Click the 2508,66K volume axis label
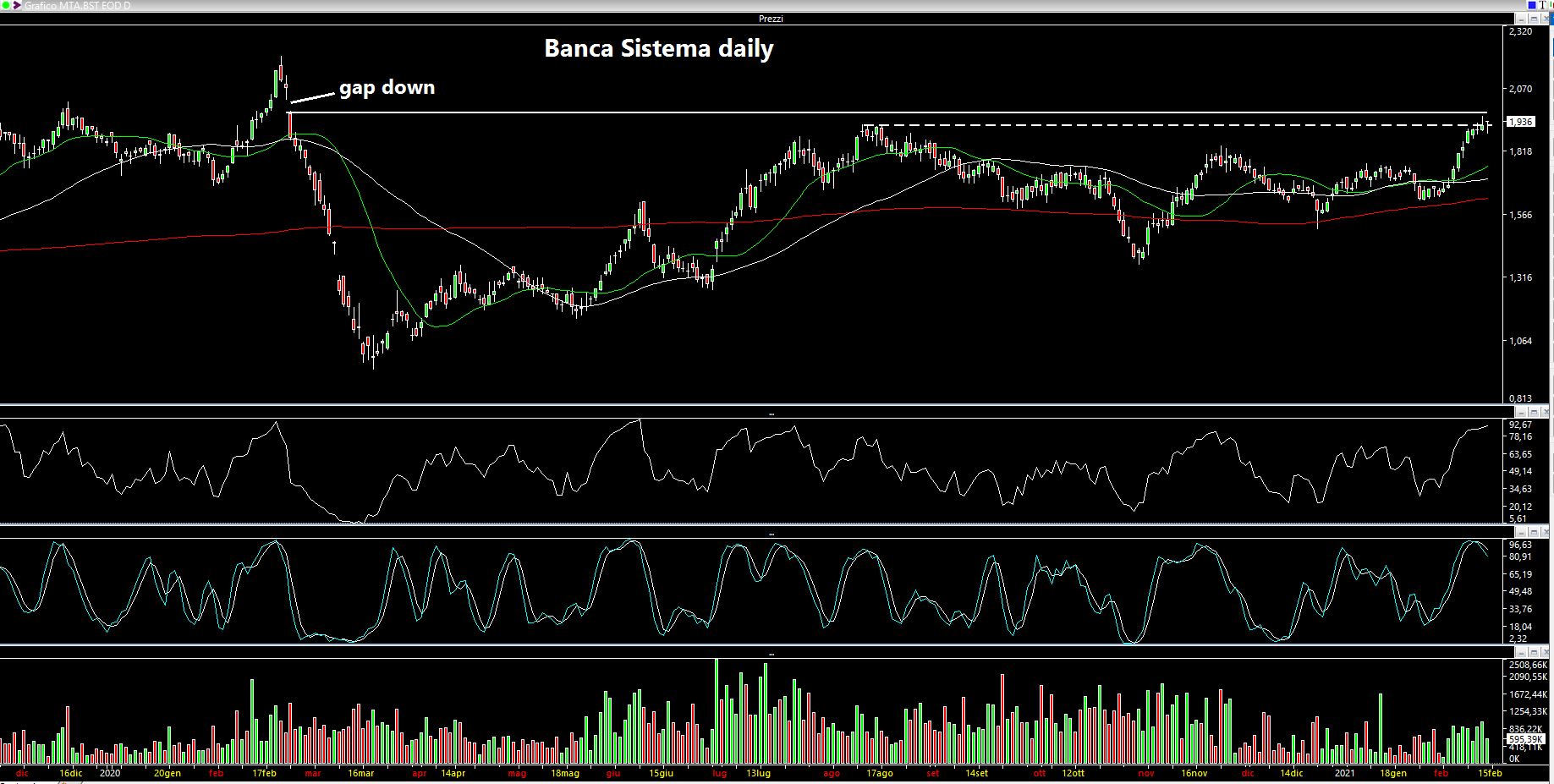Screen dimensions: 1554x784 click(1528, 666)
